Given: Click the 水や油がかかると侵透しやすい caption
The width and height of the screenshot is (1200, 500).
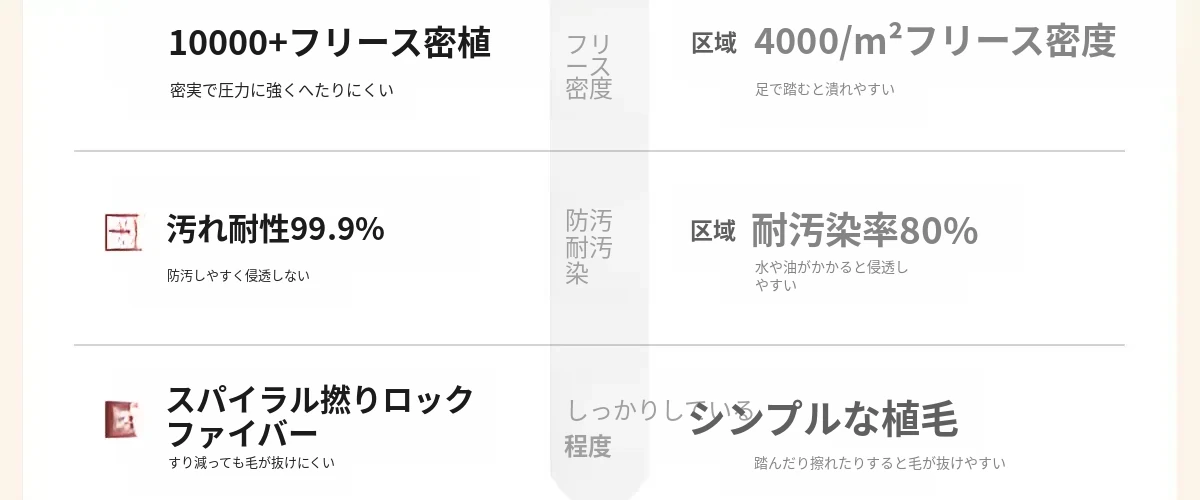Looking at the screenshot, I should pyautogui.click(x=831, y=276).
